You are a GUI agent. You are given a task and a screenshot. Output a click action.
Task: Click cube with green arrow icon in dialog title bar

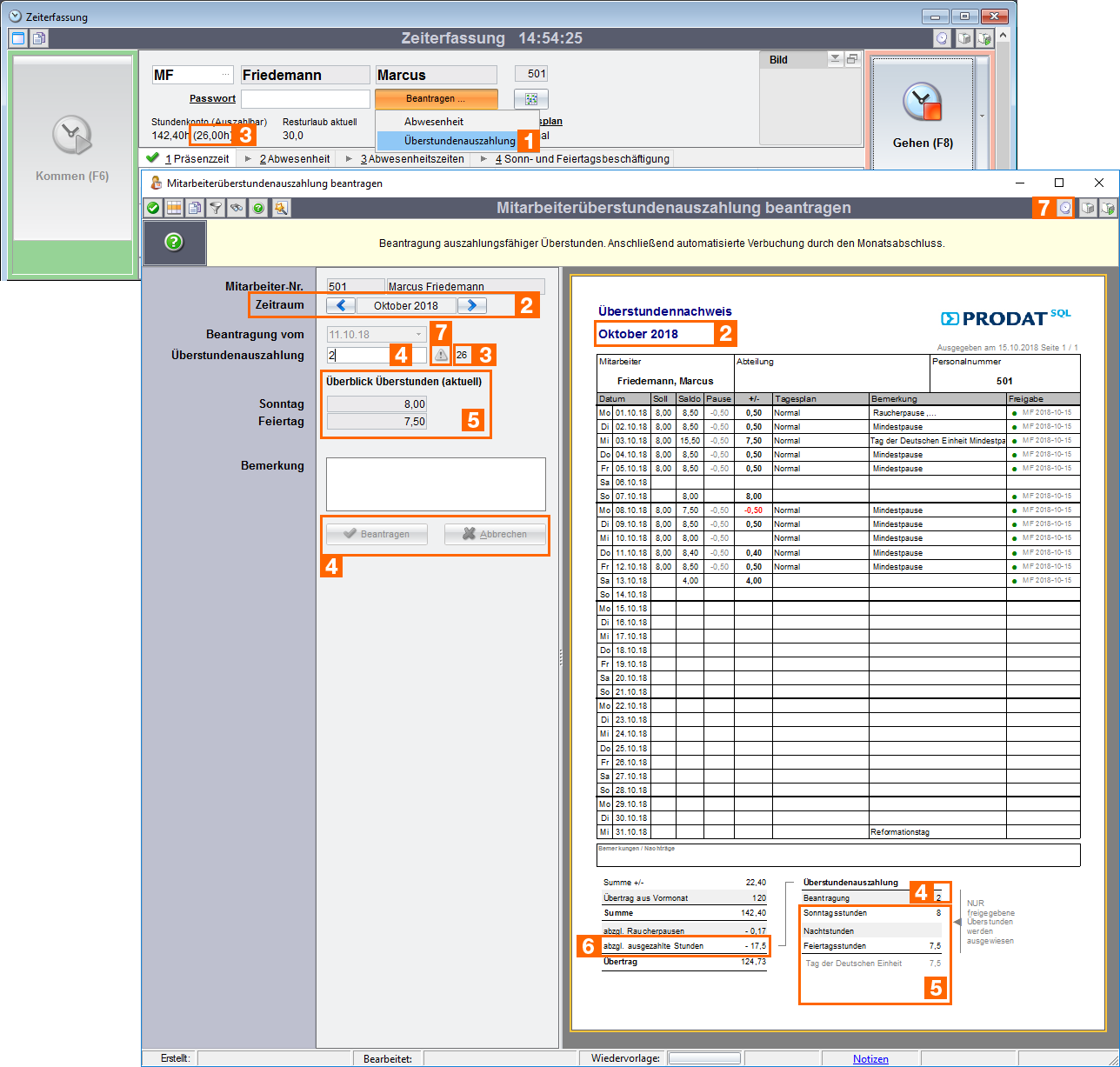1108,208
